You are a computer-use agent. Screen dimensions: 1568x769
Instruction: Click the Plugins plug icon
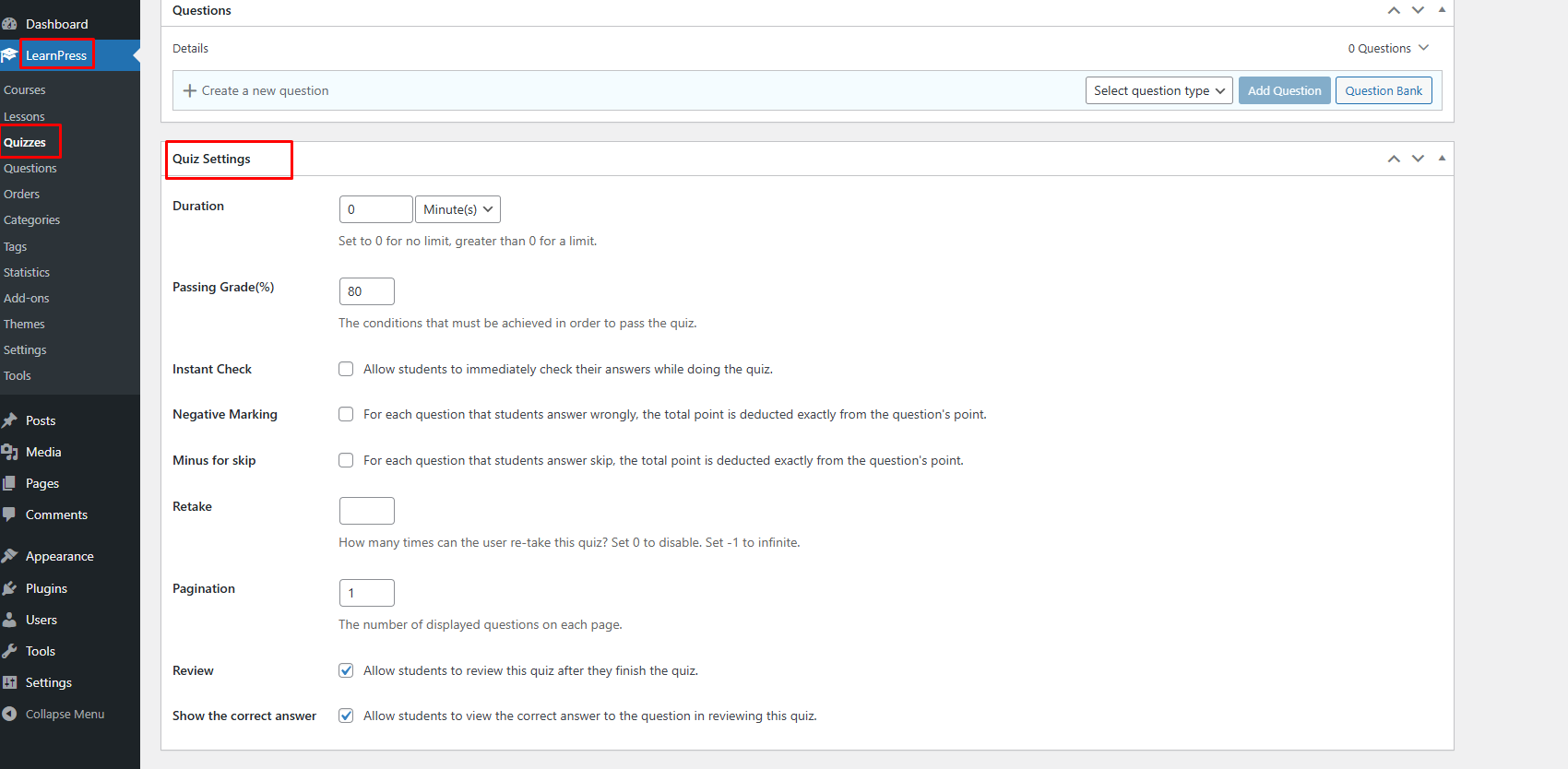click(10, 588)
